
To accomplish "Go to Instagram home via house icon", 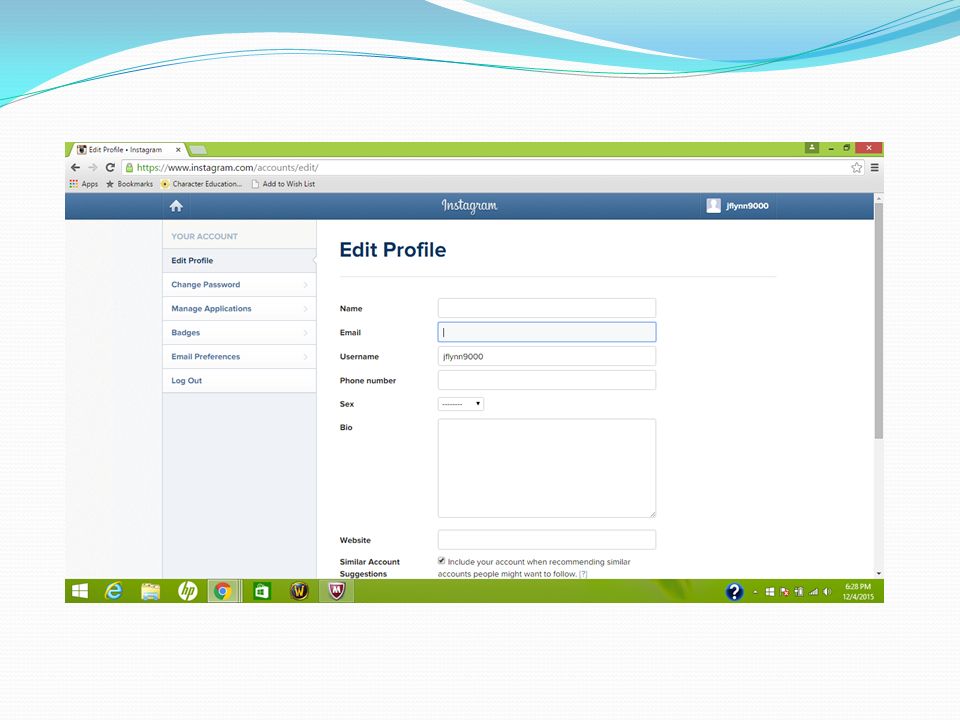I will coord(176,206).
